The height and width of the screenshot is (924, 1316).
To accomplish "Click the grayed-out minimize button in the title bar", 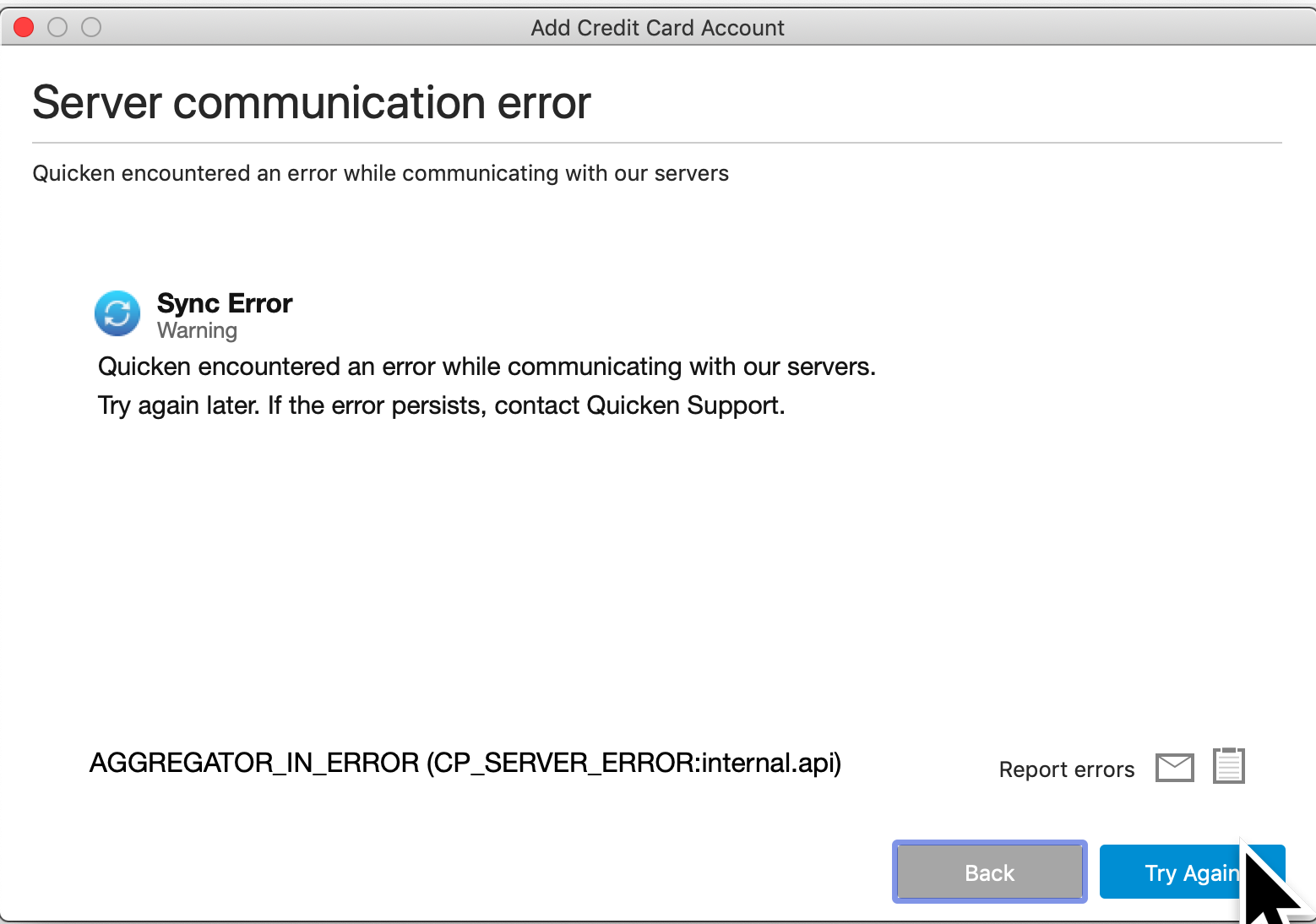I will tap(57, 27).
